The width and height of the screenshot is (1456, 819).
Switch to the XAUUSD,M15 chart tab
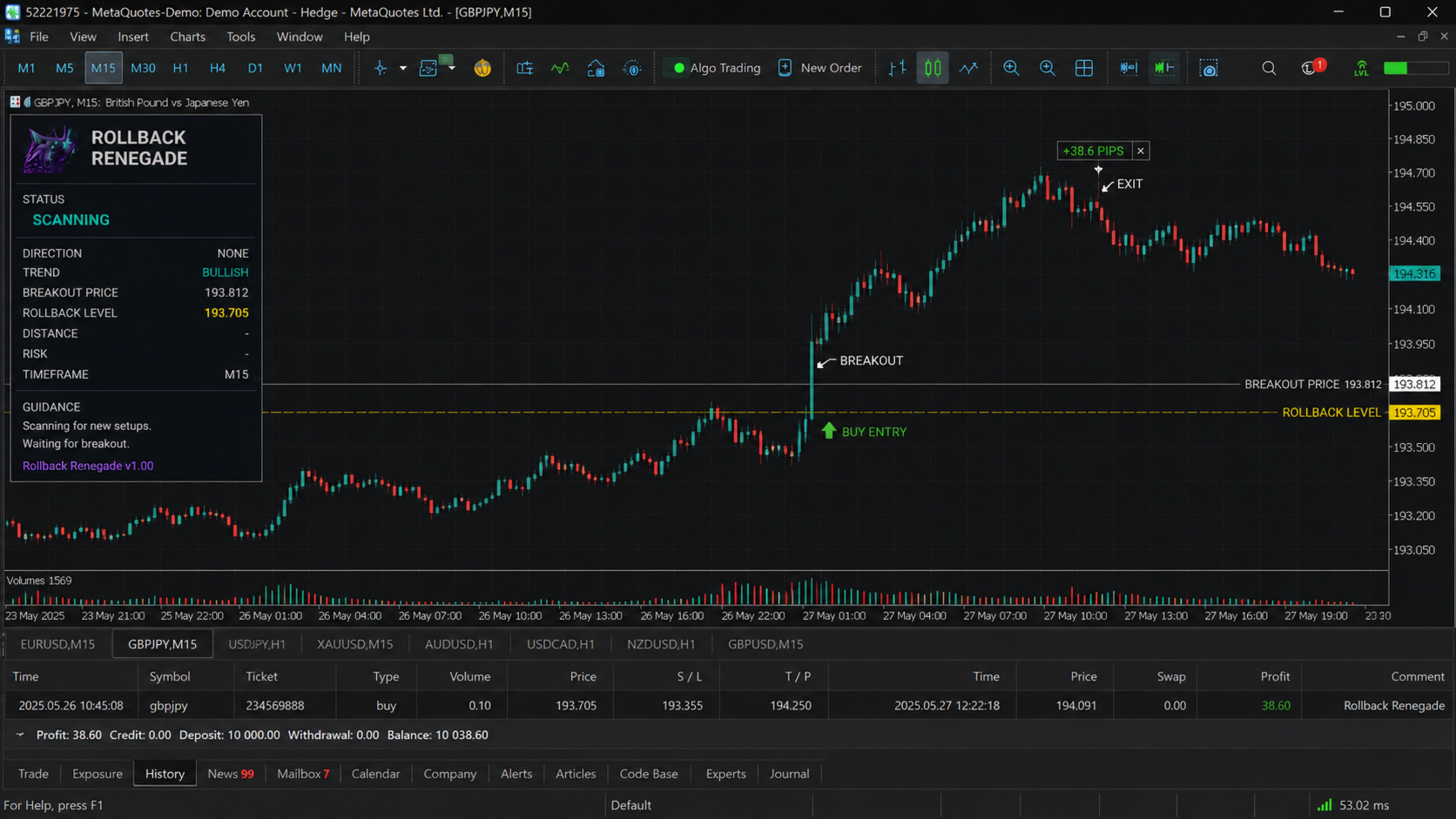[x=354, y=644]
